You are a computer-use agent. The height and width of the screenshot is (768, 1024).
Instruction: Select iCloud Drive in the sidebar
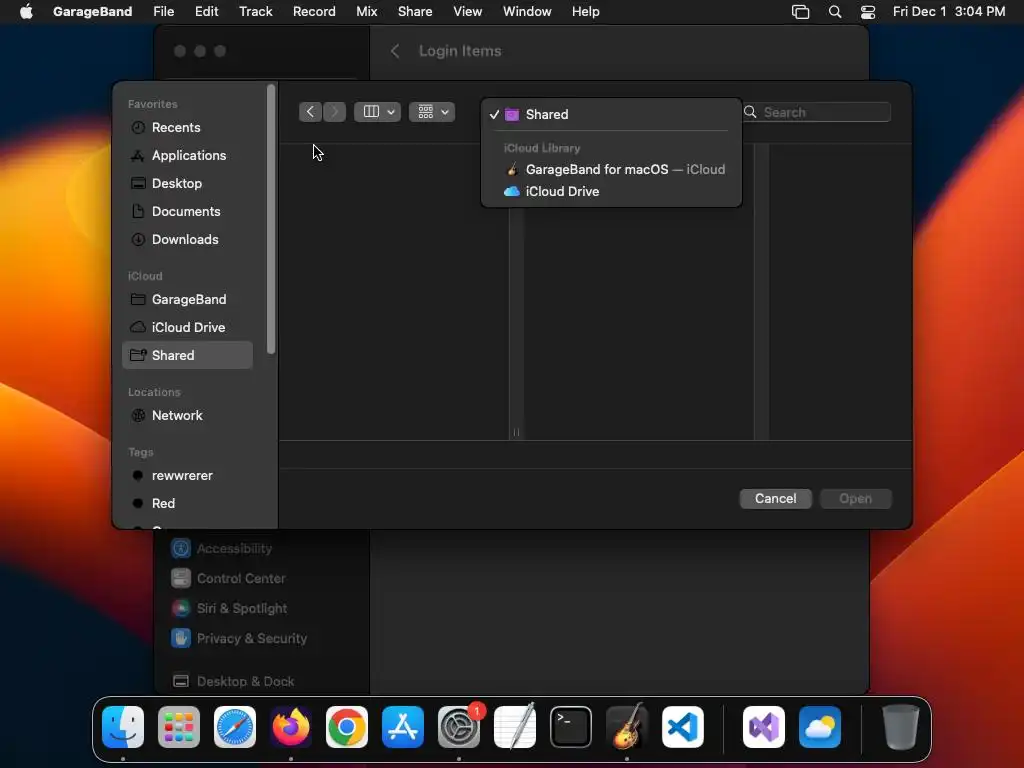(x=187, y=327)
